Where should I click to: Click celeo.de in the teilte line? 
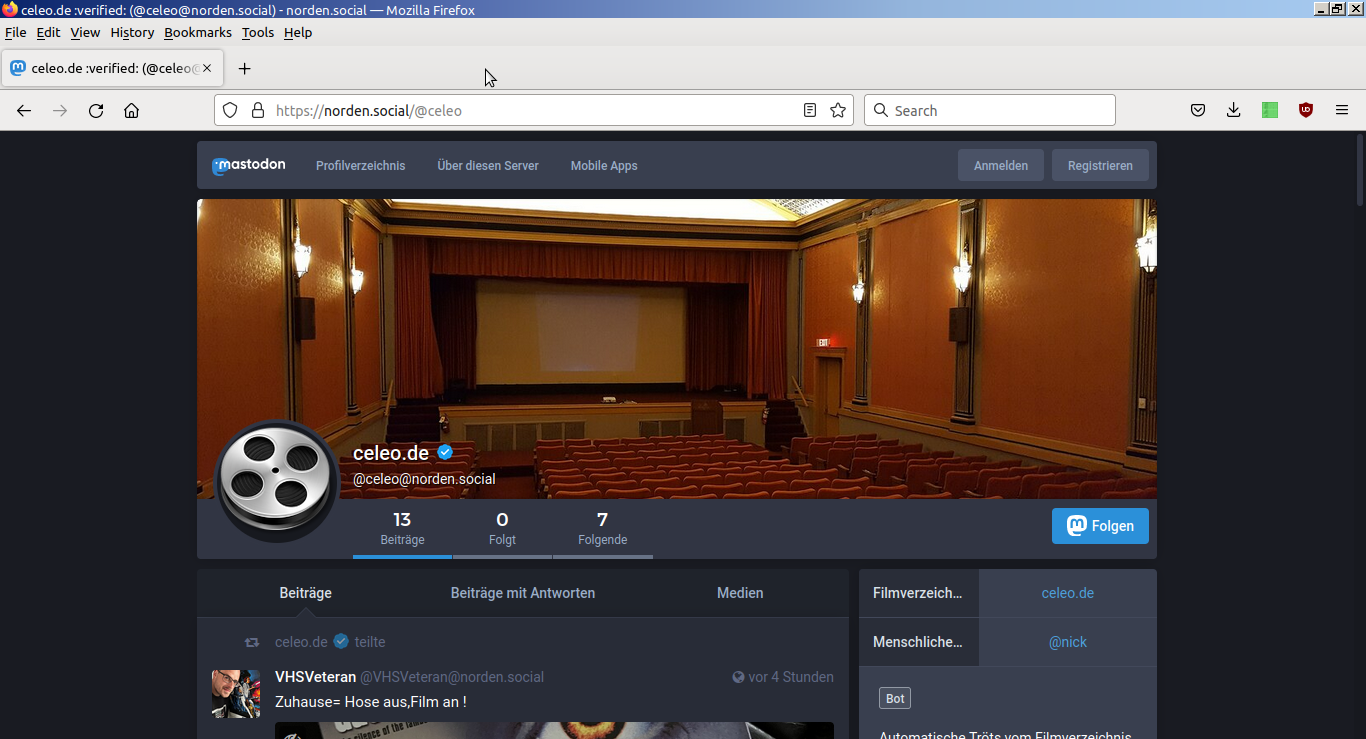(x=301, y=642)
